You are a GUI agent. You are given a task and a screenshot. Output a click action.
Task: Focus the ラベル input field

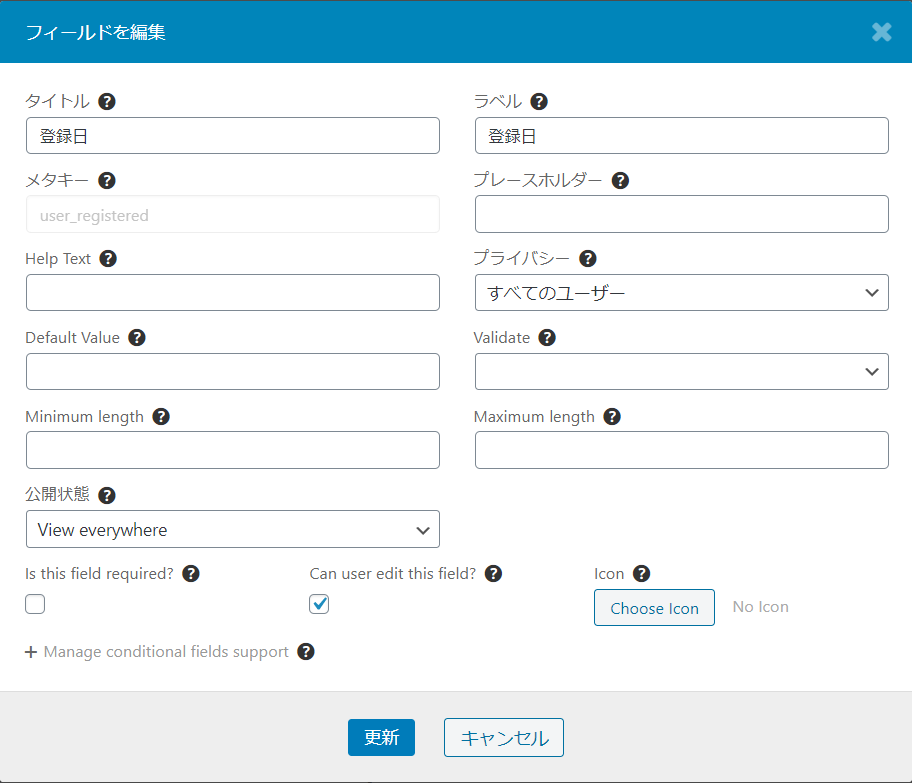point(682,136)
